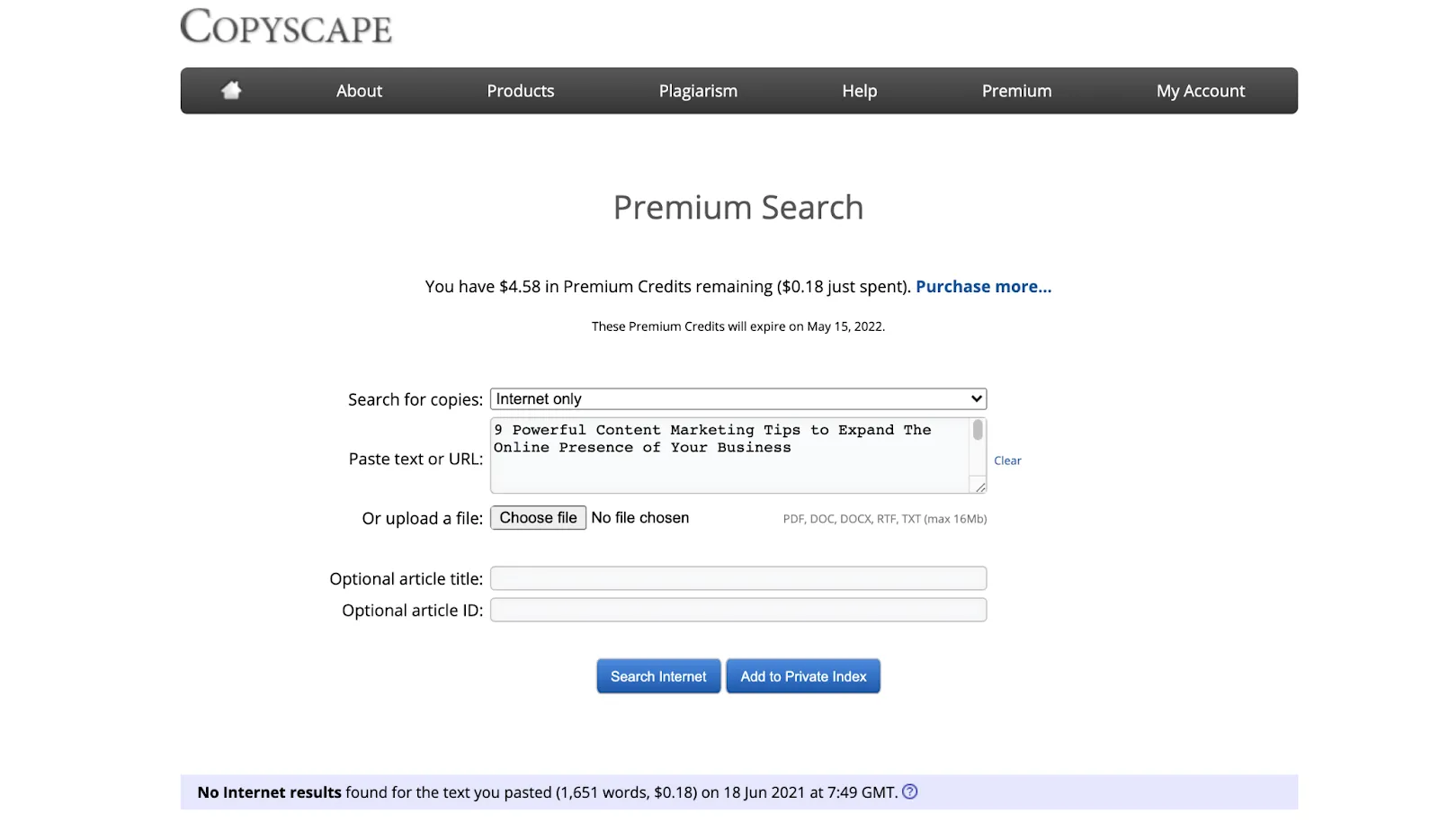This screenshot has height=840, width=1439.
Task: Click the Search Internet button
Action: click(x=658, y=676)
